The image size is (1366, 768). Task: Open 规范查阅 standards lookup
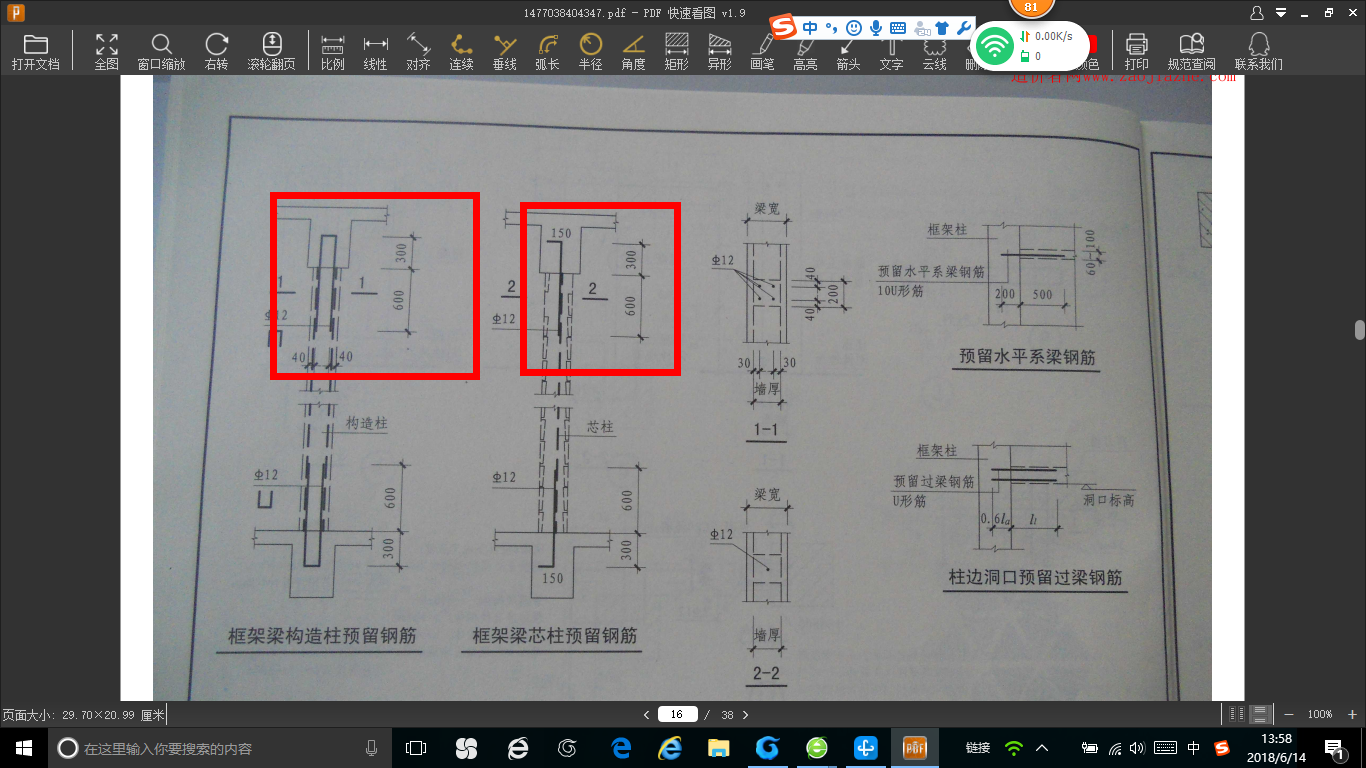click(x=1191, y=51)
